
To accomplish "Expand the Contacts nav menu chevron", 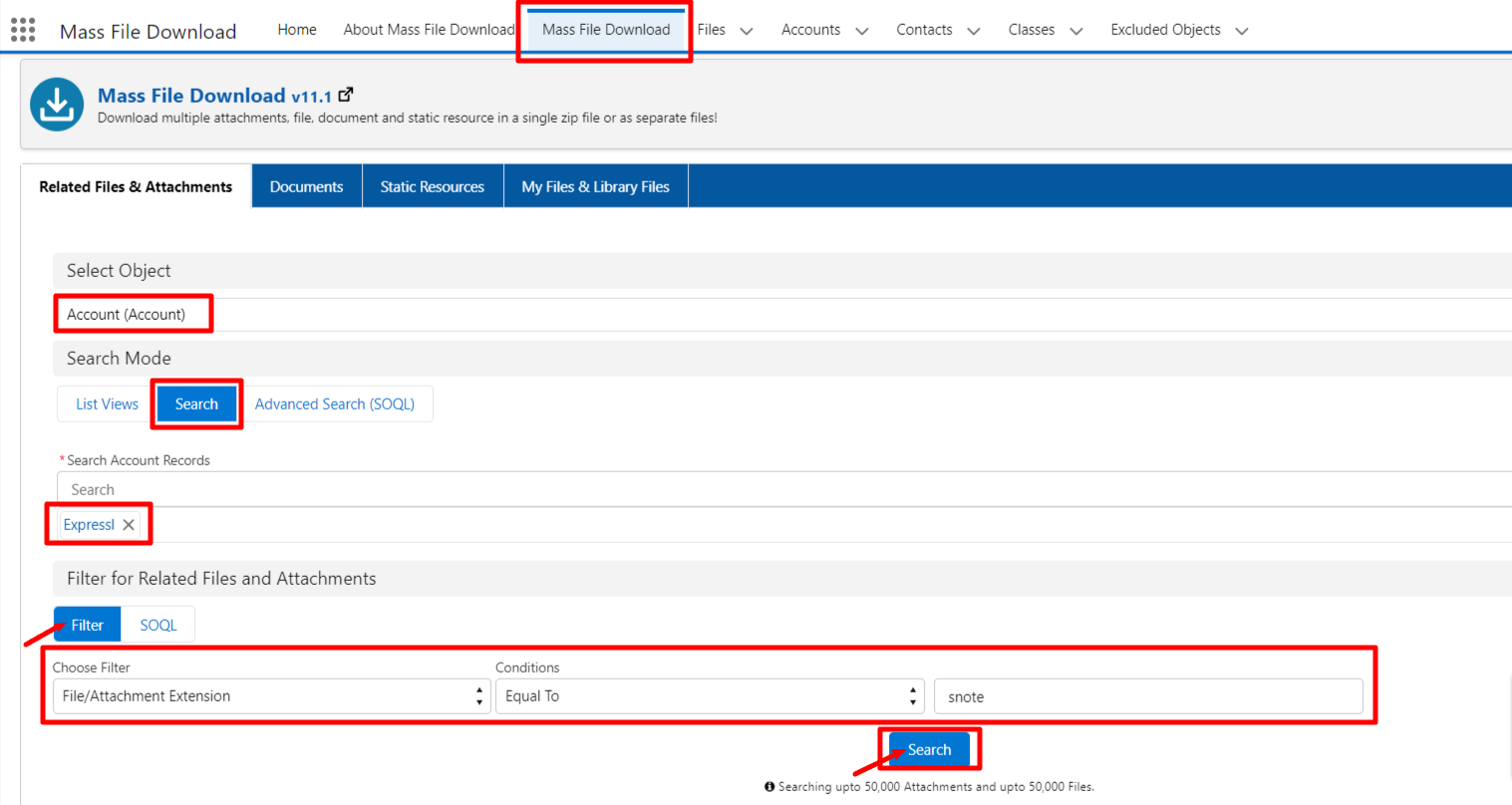I will tap(974, 31).
